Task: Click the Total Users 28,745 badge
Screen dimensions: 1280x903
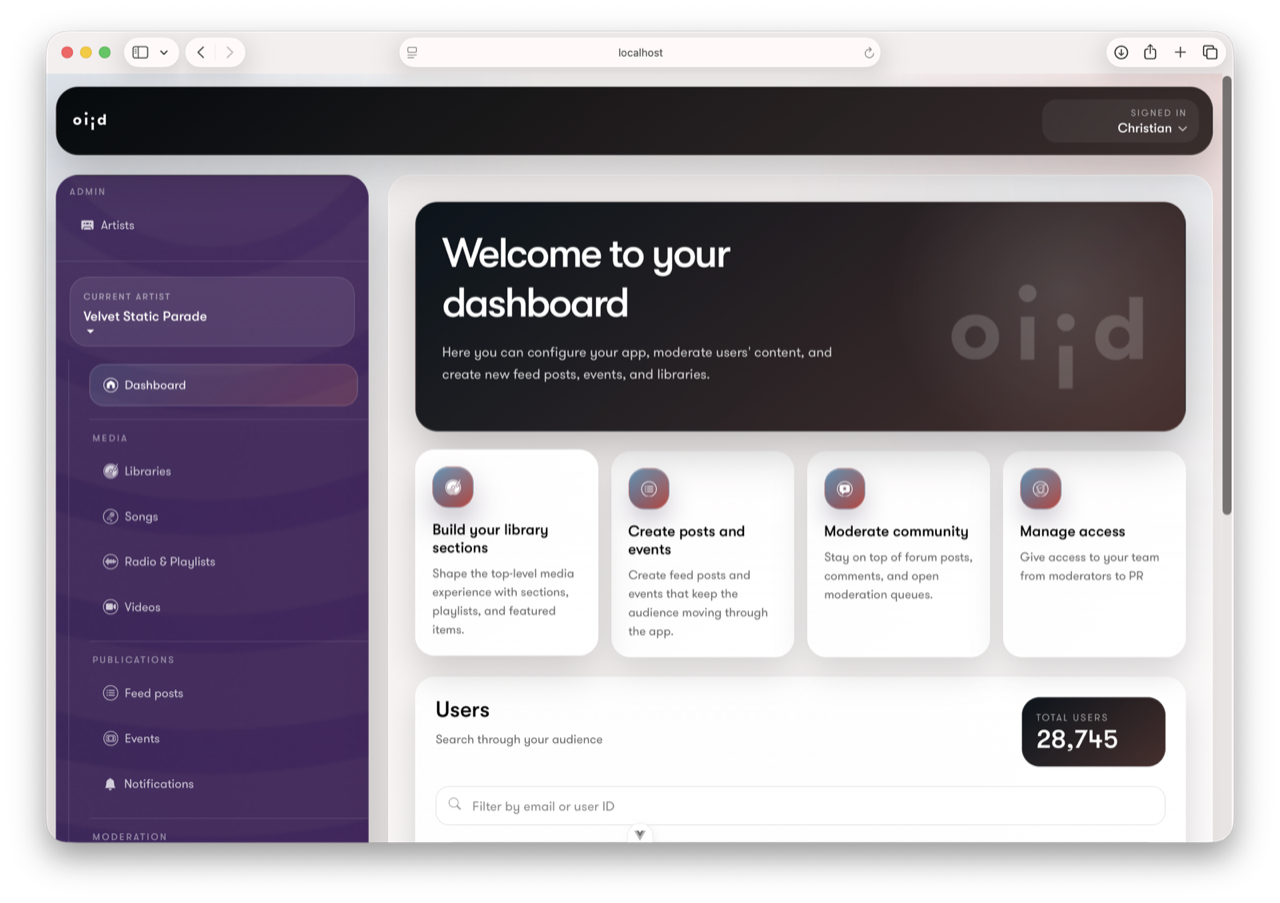Action: [1093, 732]
